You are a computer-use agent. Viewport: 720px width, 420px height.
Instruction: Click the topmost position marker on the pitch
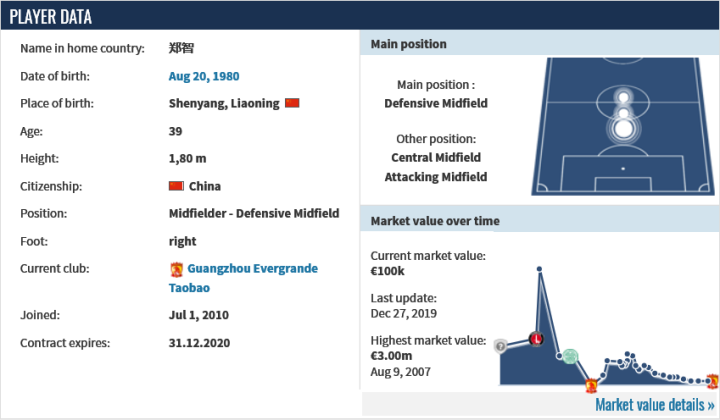622,97
